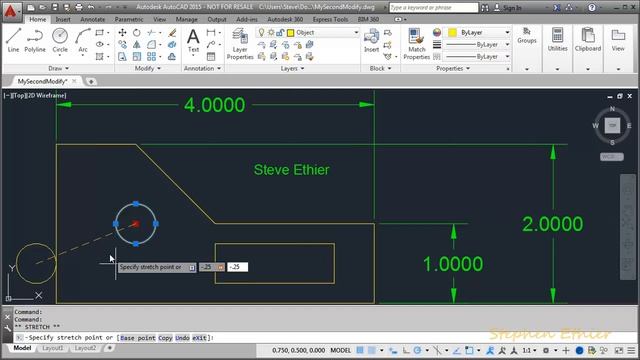Expand the Properties panel dropdown
Image resolution: width=640 pixels, height=360 pixels.
pyautogui.click(x=453, y=69)
